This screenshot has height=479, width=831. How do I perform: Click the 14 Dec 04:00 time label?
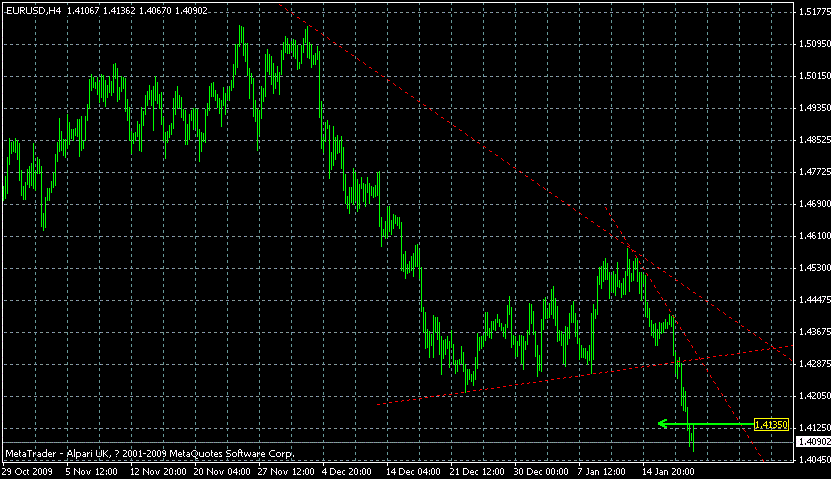coord(413,471)
